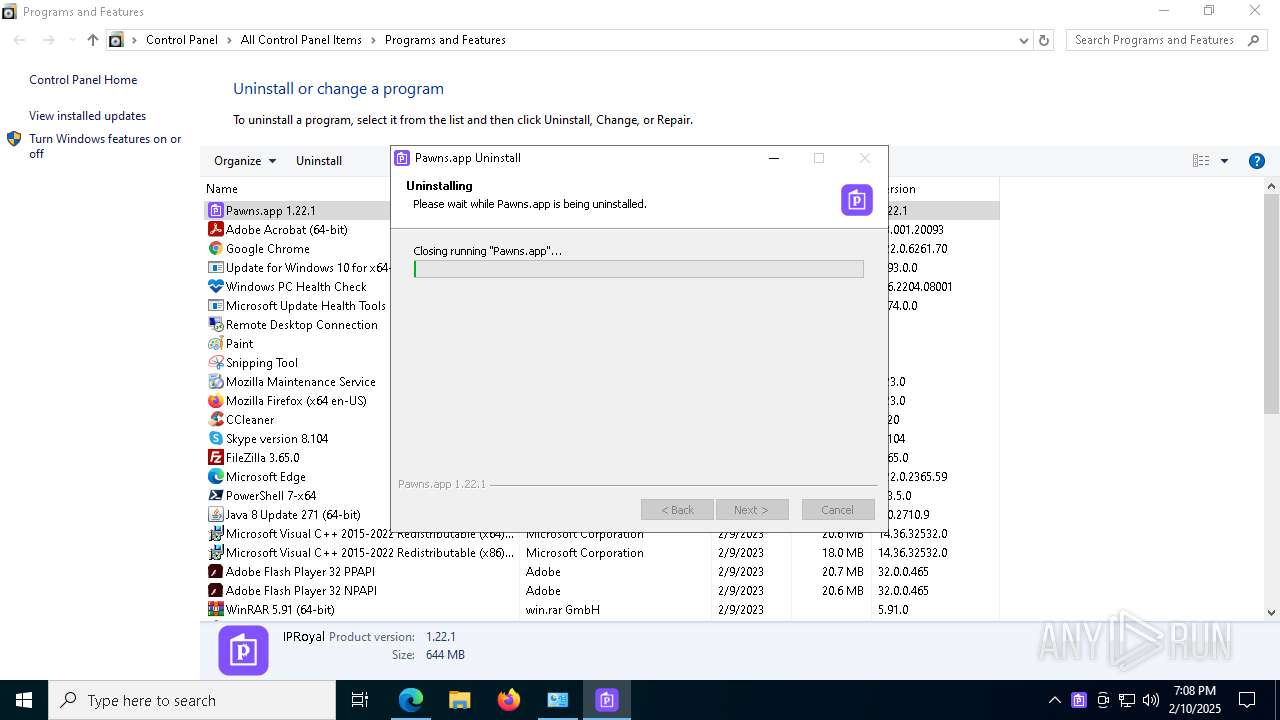Click the Control Panel breadcrumb
Image resolution: width=1280 pixels, height=720 pixels.
(182, 40)
